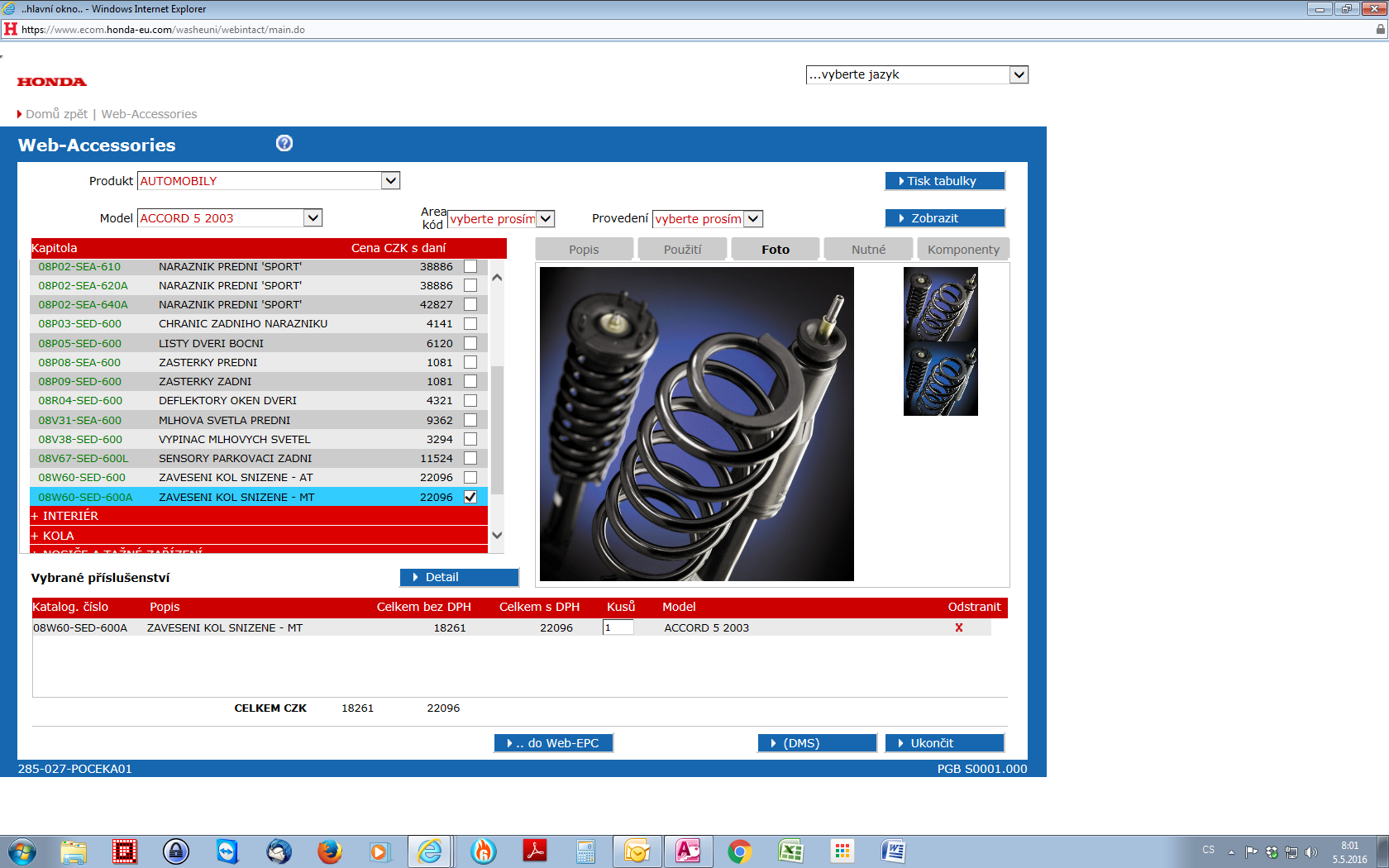The width and height of the screenshot is (1389, 868).
Task: Enable MLHOVA SVETLA PREDNI checkbox
Action: 470,420
